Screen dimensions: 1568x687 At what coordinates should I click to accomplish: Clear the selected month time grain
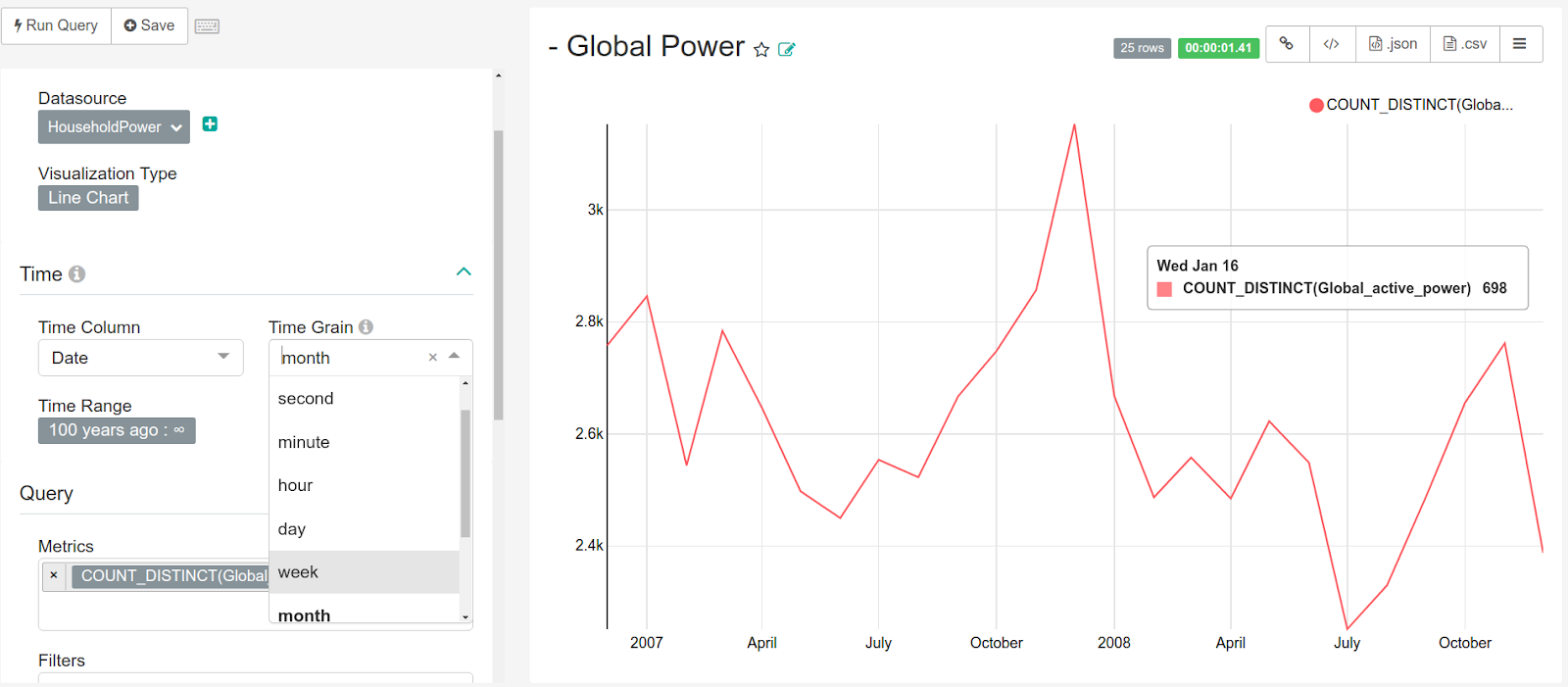pos(432,358)
